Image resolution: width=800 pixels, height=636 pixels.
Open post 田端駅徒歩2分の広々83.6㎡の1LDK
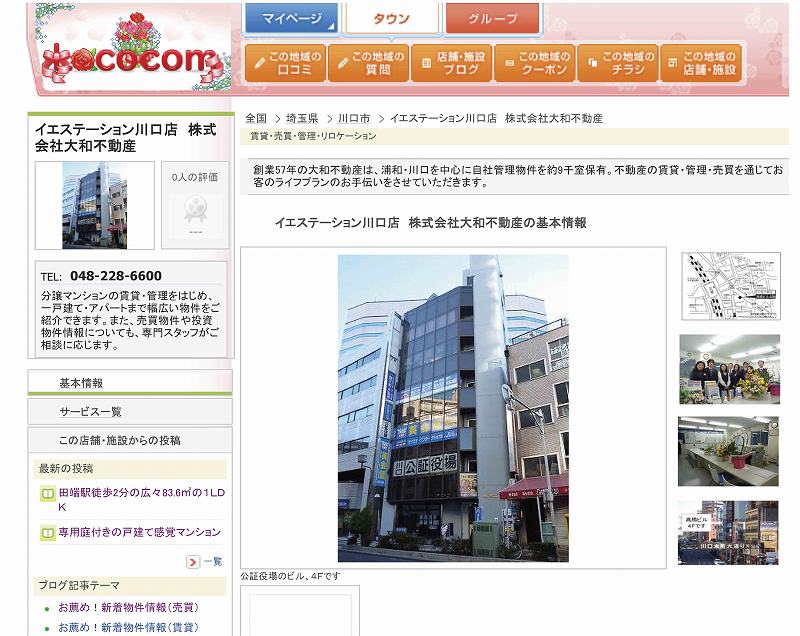141,499
